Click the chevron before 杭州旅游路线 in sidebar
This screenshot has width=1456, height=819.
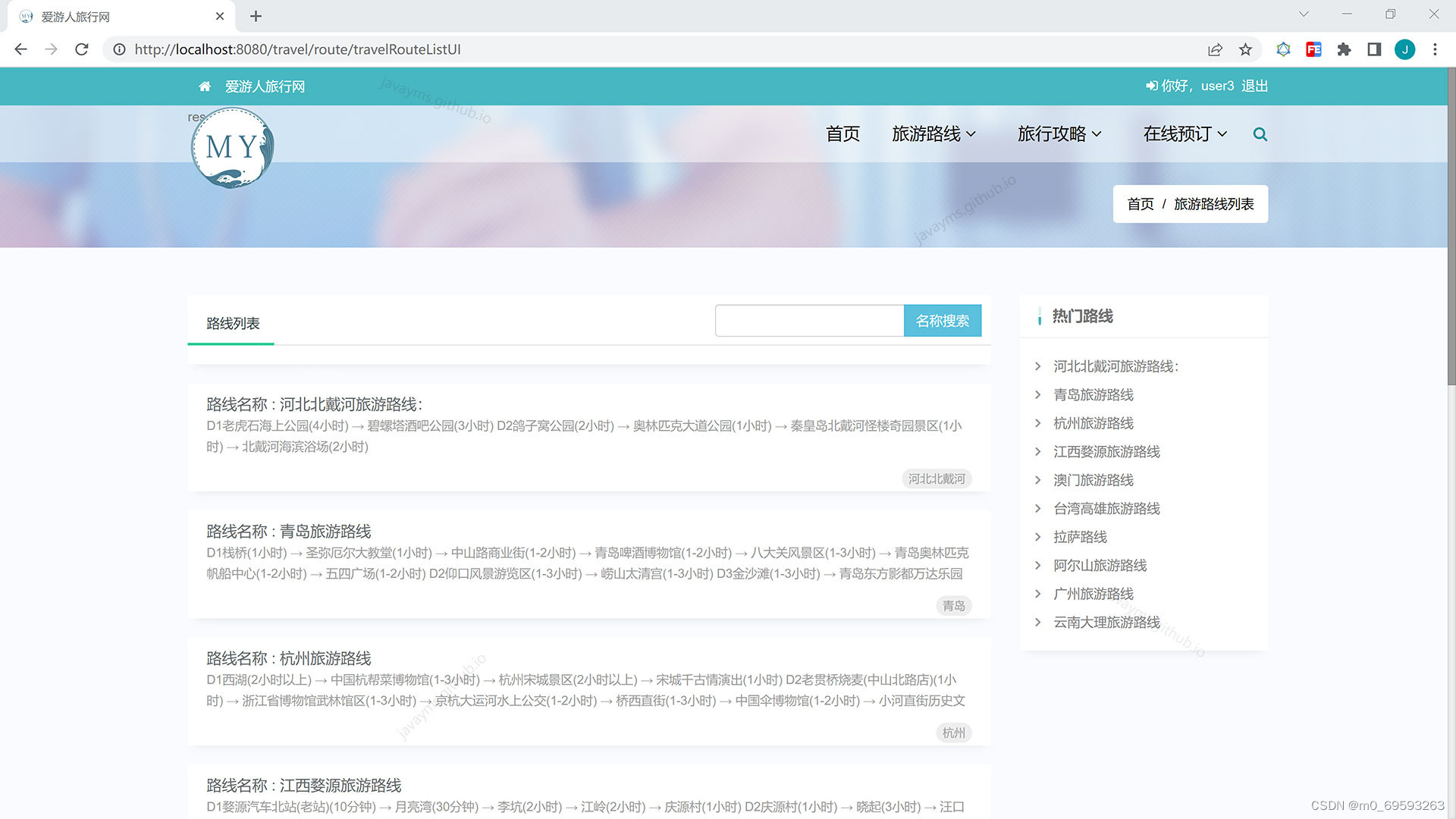tap(1038, 423)
